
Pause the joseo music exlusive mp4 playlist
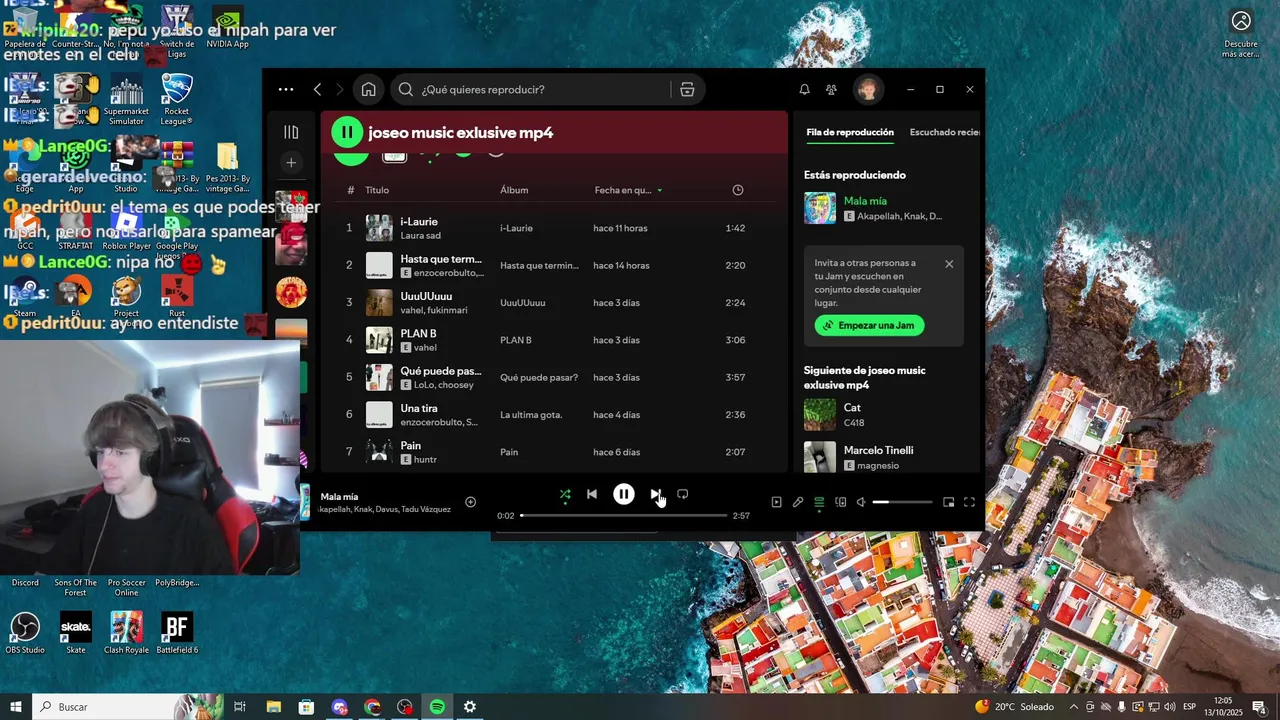coord(347,132)
